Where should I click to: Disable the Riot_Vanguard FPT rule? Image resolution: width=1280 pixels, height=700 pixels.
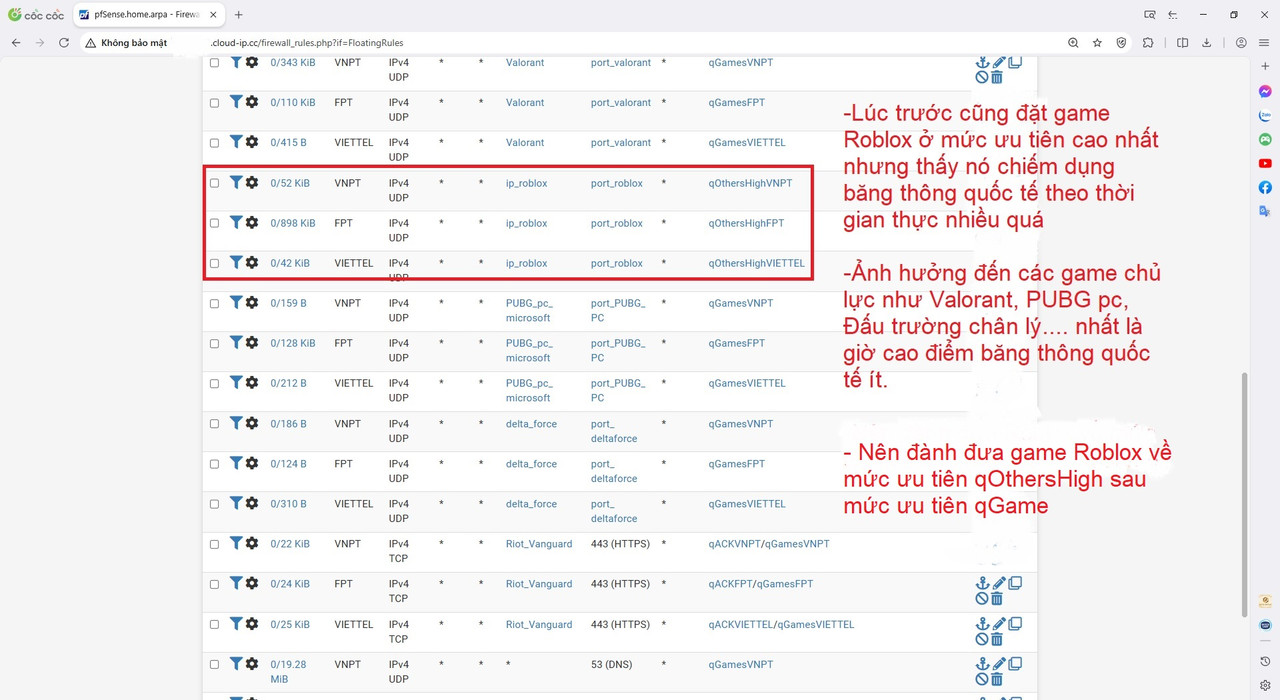[x=982, y=598]
